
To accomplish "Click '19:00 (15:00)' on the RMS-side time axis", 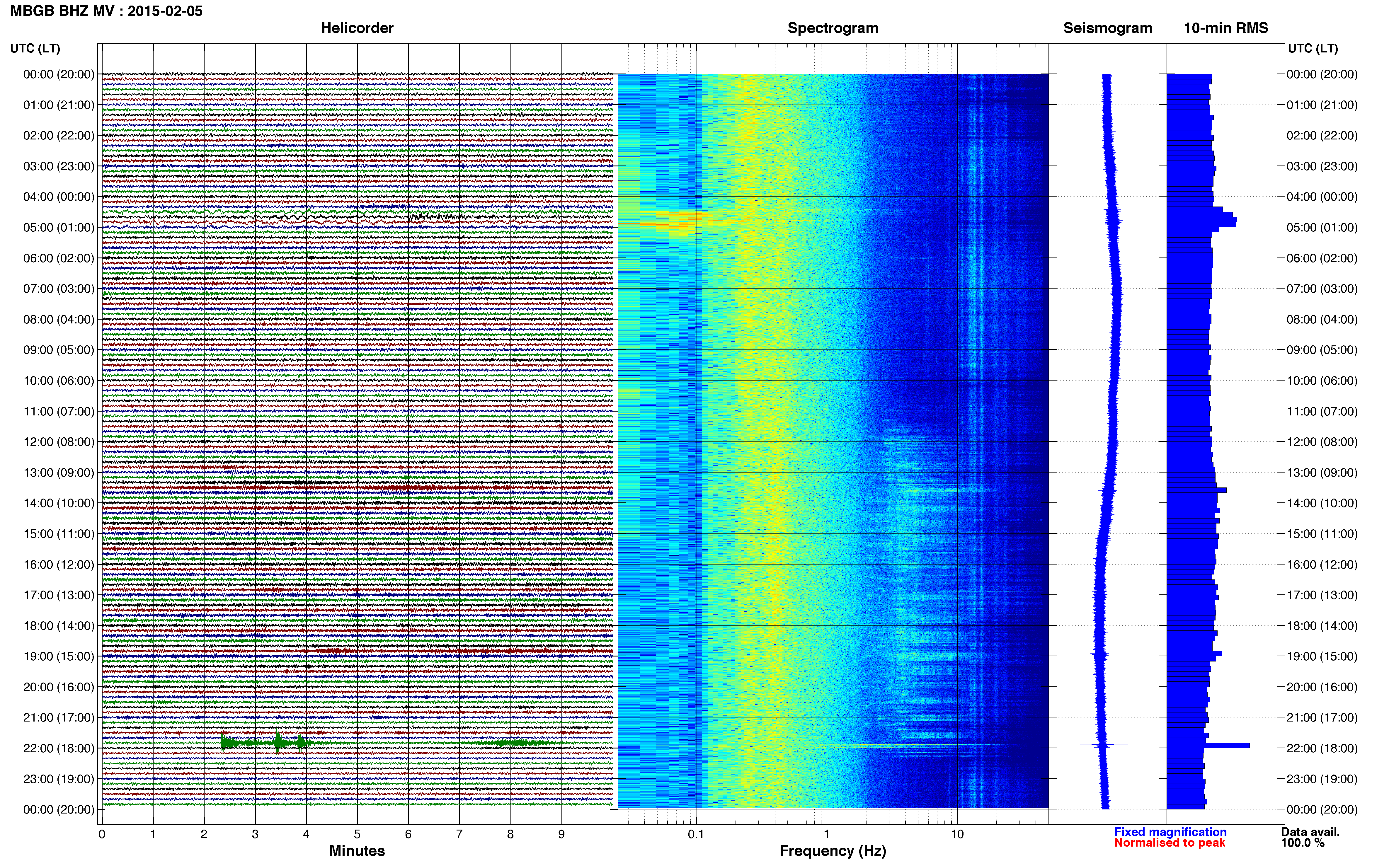I will coord(1322,656).
